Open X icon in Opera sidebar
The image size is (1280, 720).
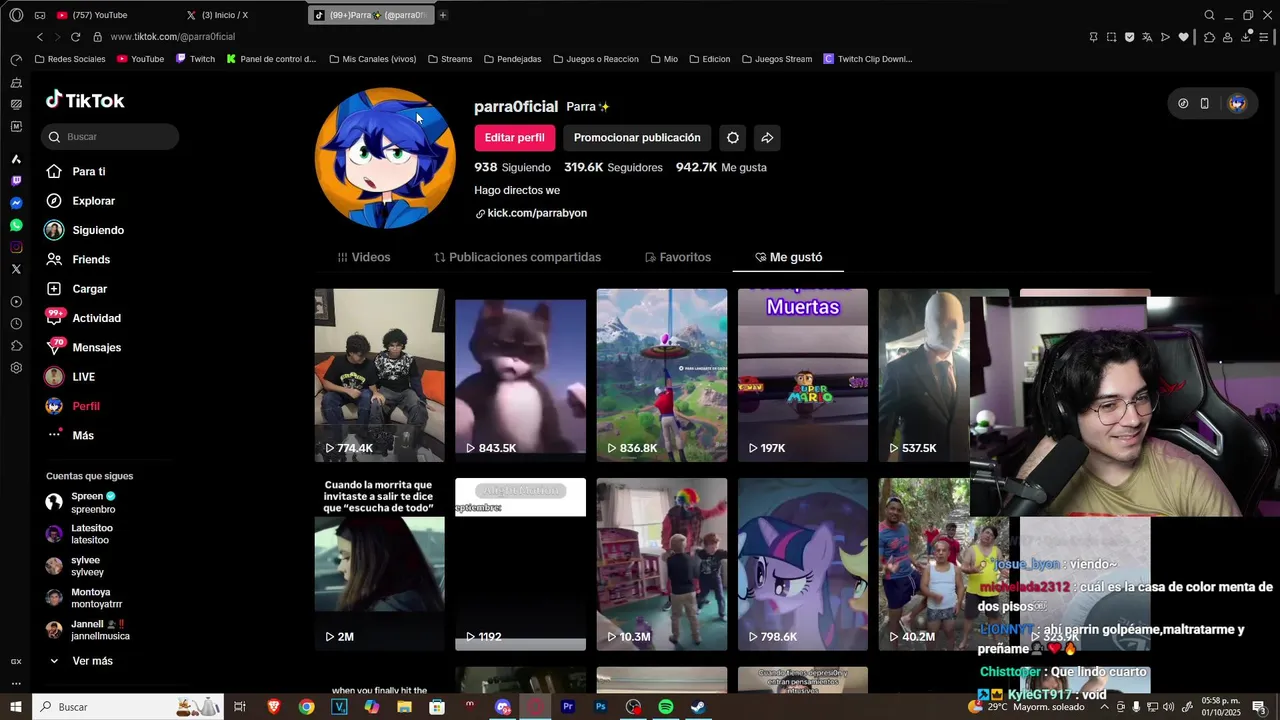tap(16, 269)
